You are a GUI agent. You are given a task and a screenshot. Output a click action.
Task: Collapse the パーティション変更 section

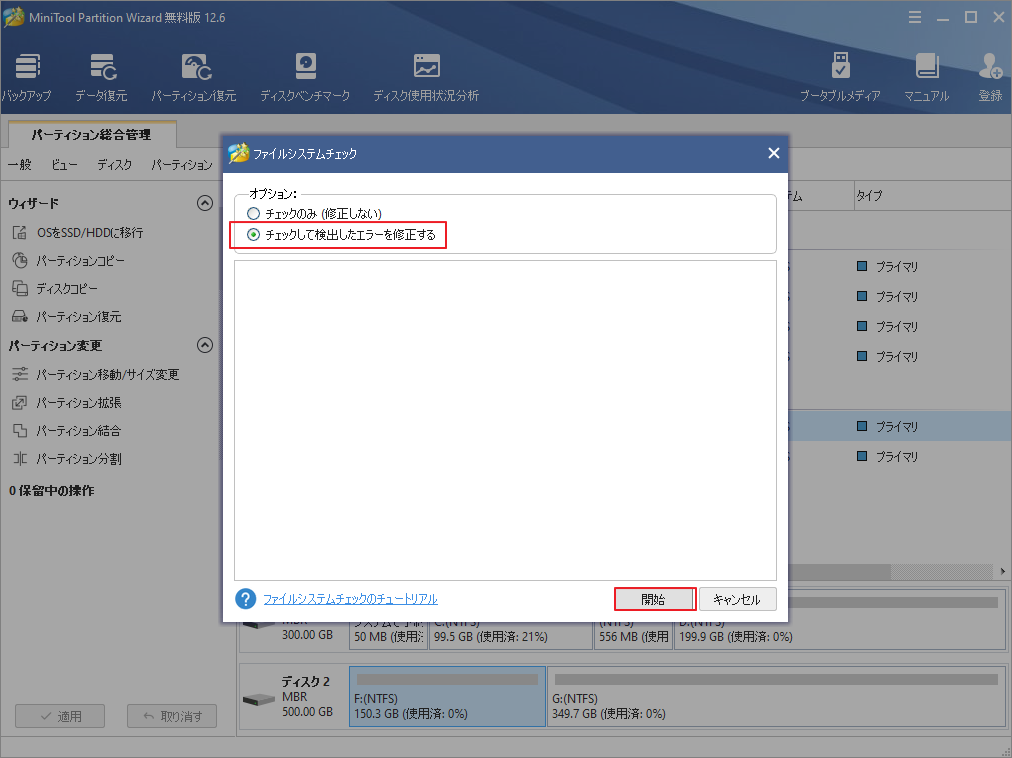click(205, 345)
